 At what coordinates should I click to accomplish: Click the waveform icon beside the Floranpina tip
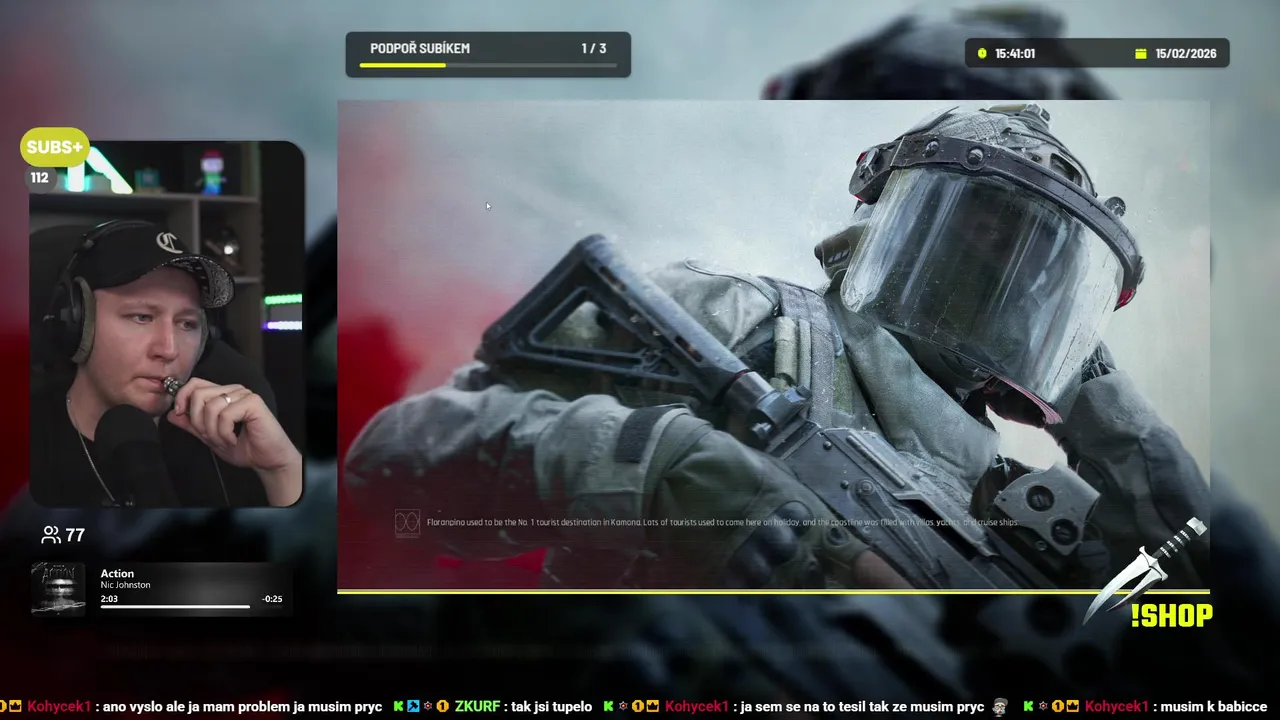[x=407, y=522]
